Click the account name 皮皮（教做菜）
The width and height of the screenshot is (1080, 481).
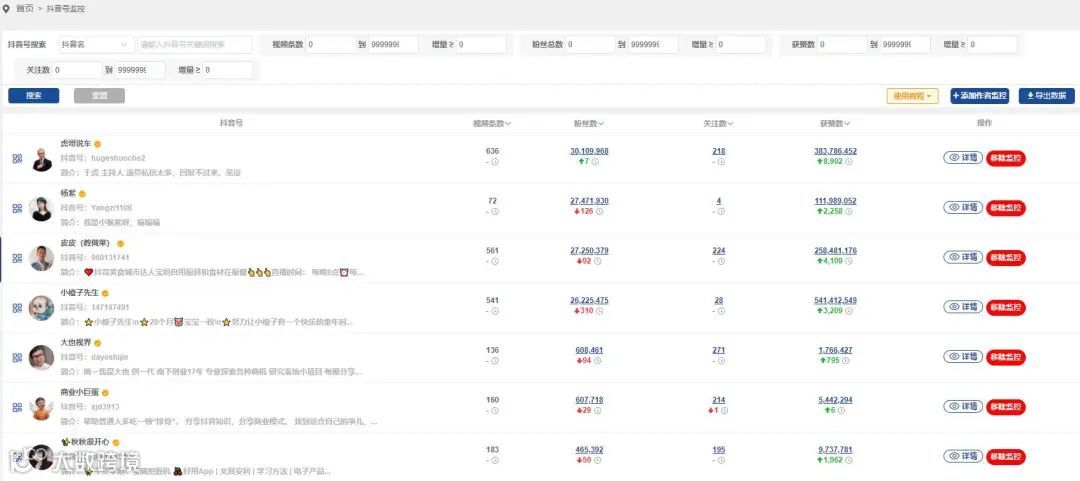pyautogui.click(x=85, y=243)
